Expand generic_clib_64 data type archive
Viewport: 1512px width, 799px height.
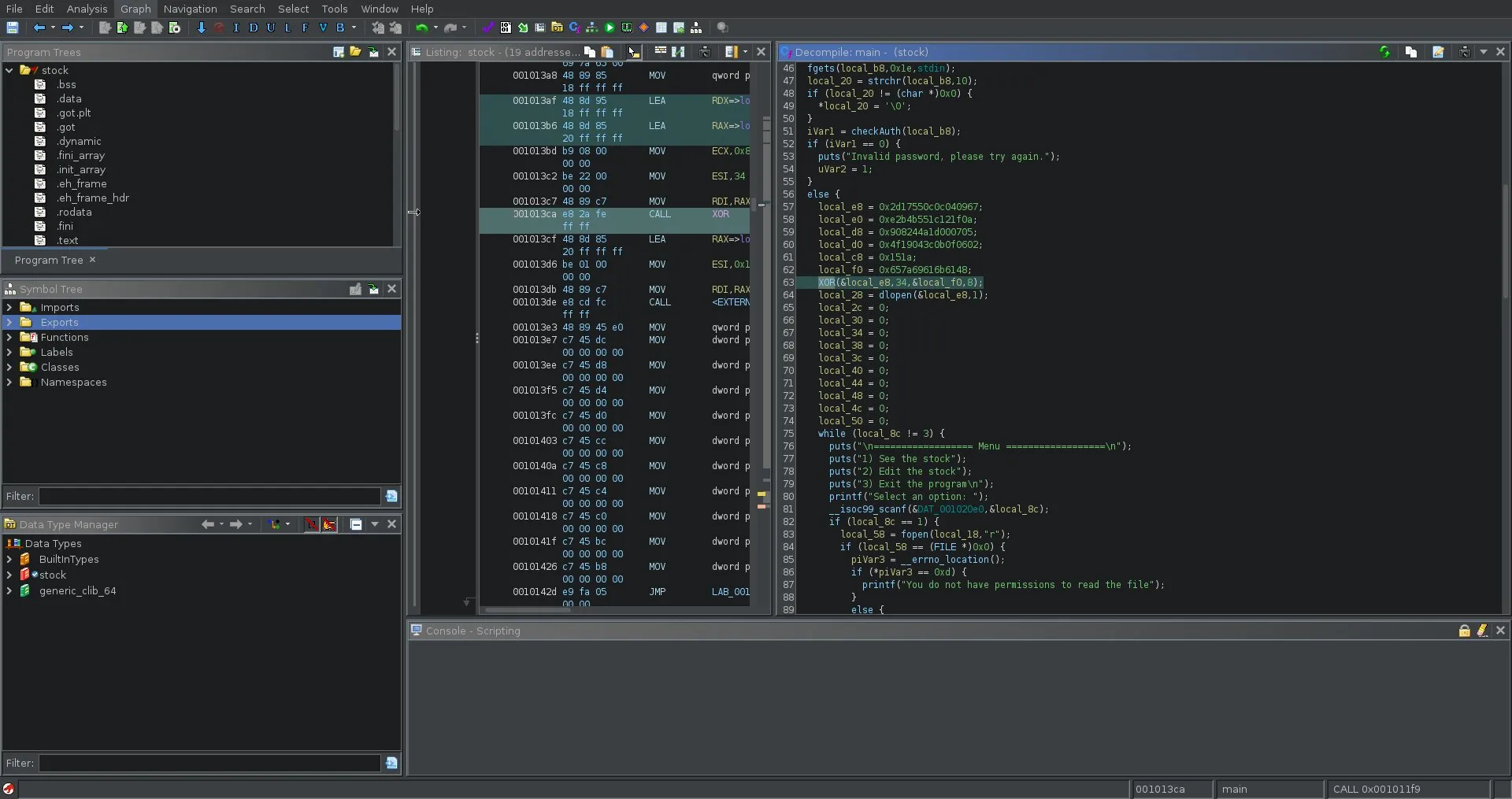click(x=9, y=590)
